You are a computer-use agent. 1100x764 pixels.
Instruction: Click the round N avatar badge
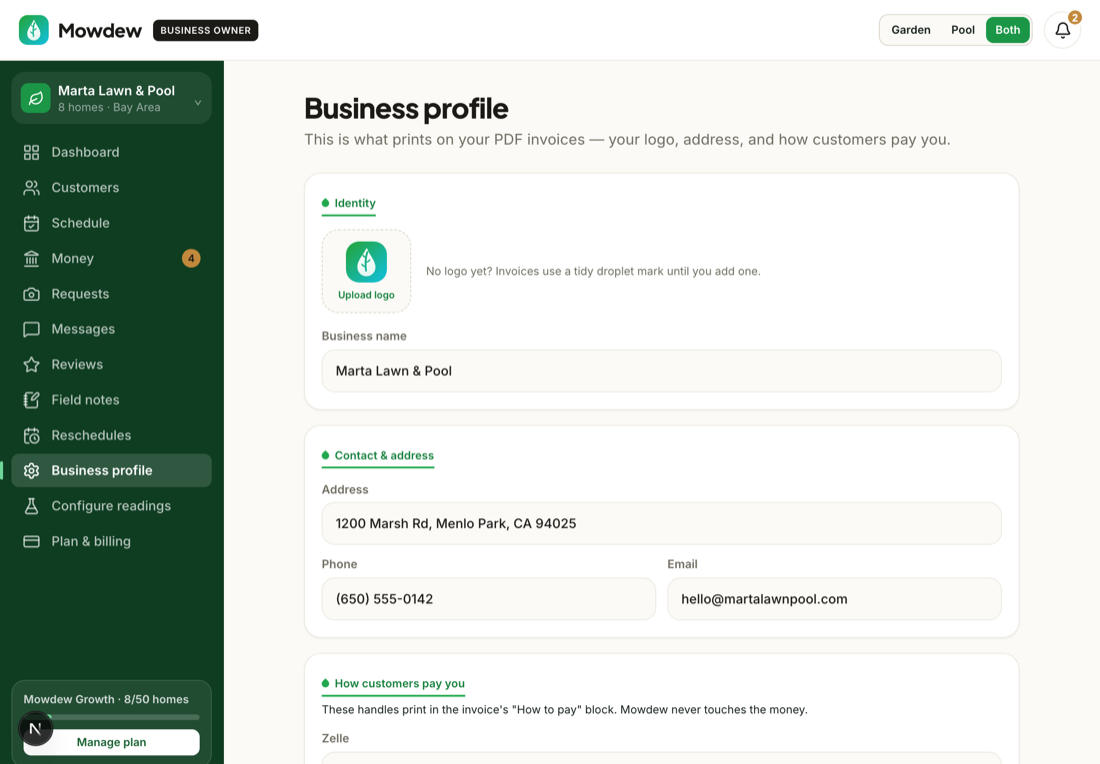pyautogui.click(x=35, y=728)
